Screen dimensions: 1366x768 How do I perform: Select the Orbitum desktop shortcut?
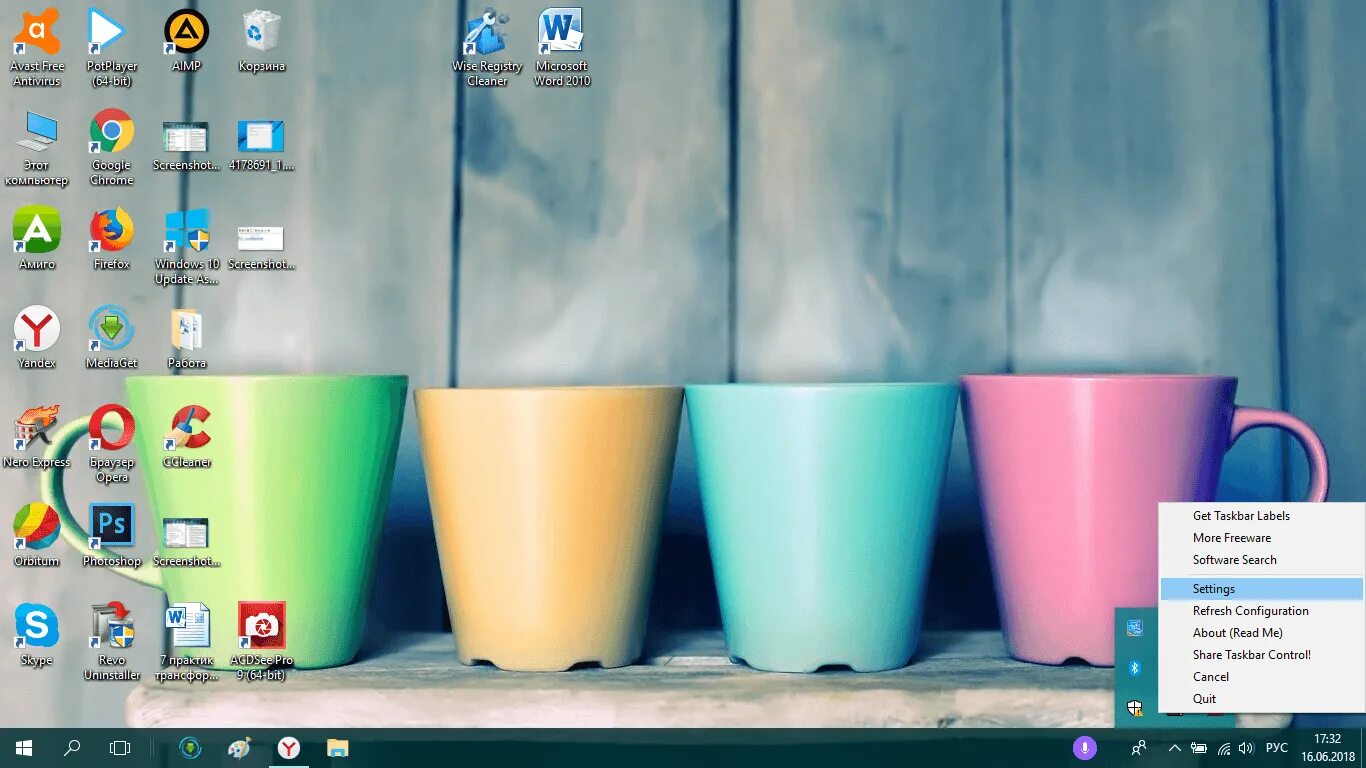click(37, 536)
